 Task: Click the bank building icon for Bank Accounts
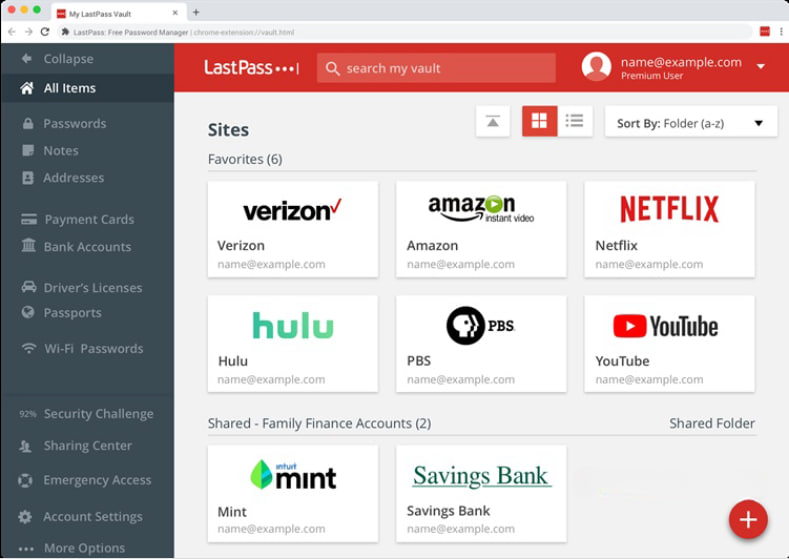[x=29, y=246]
